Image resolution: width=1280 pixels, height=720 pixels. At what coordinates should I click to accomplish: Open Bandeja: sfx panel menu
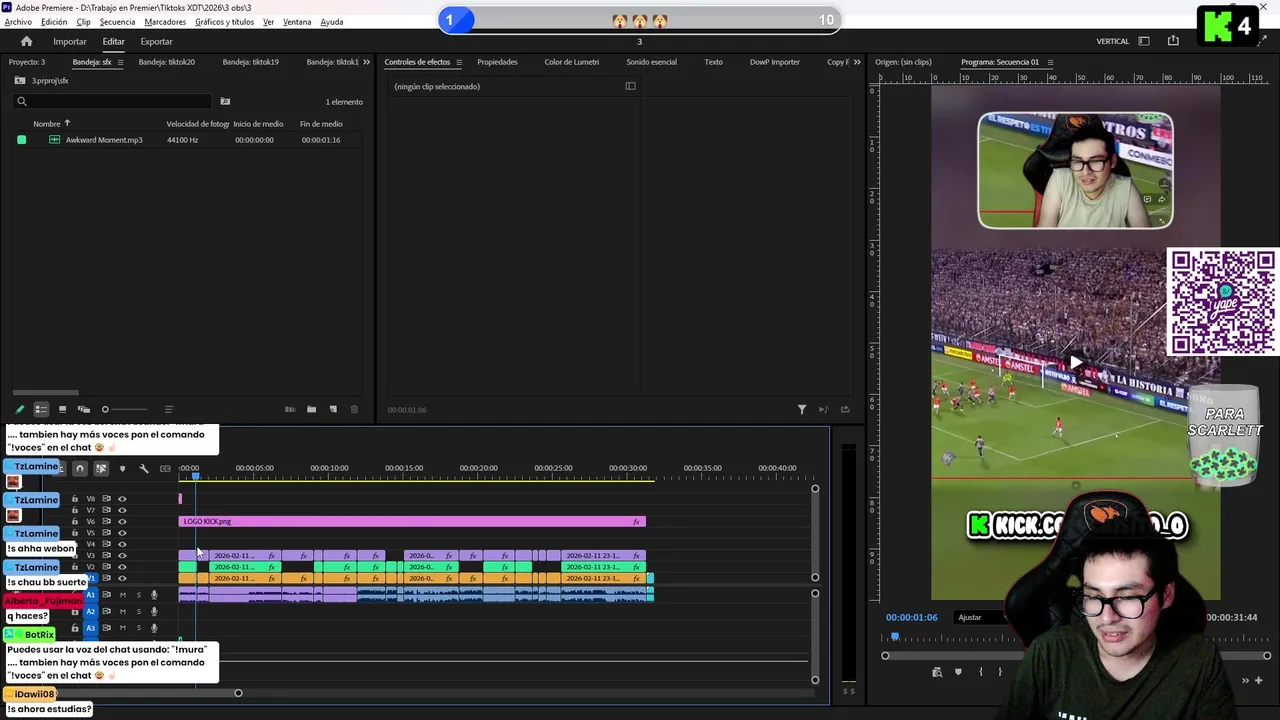click(120, 62)
